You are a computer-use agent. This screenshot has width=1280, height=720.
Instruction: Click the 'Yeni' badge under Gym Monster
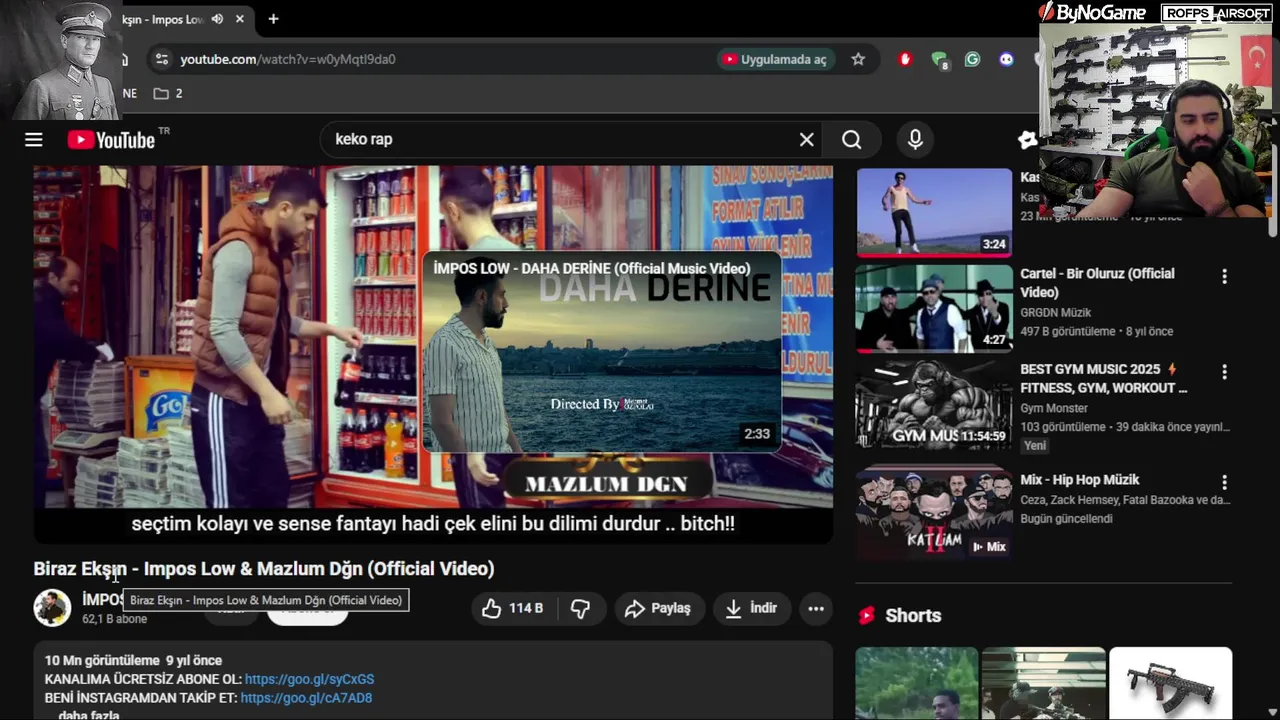tap(1035, 446)
